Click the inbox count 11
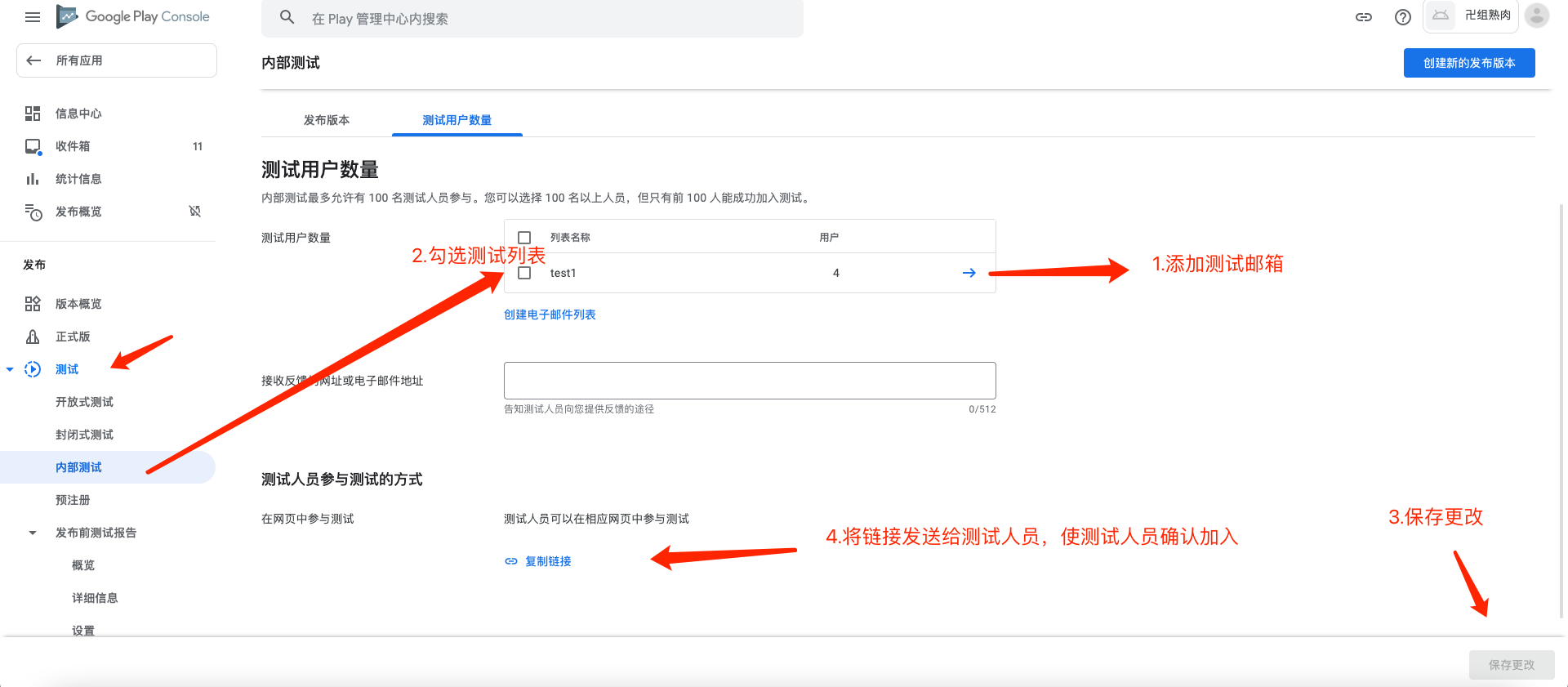The width and height of the screenshot is (1568, 687). (x=198, y=147)
